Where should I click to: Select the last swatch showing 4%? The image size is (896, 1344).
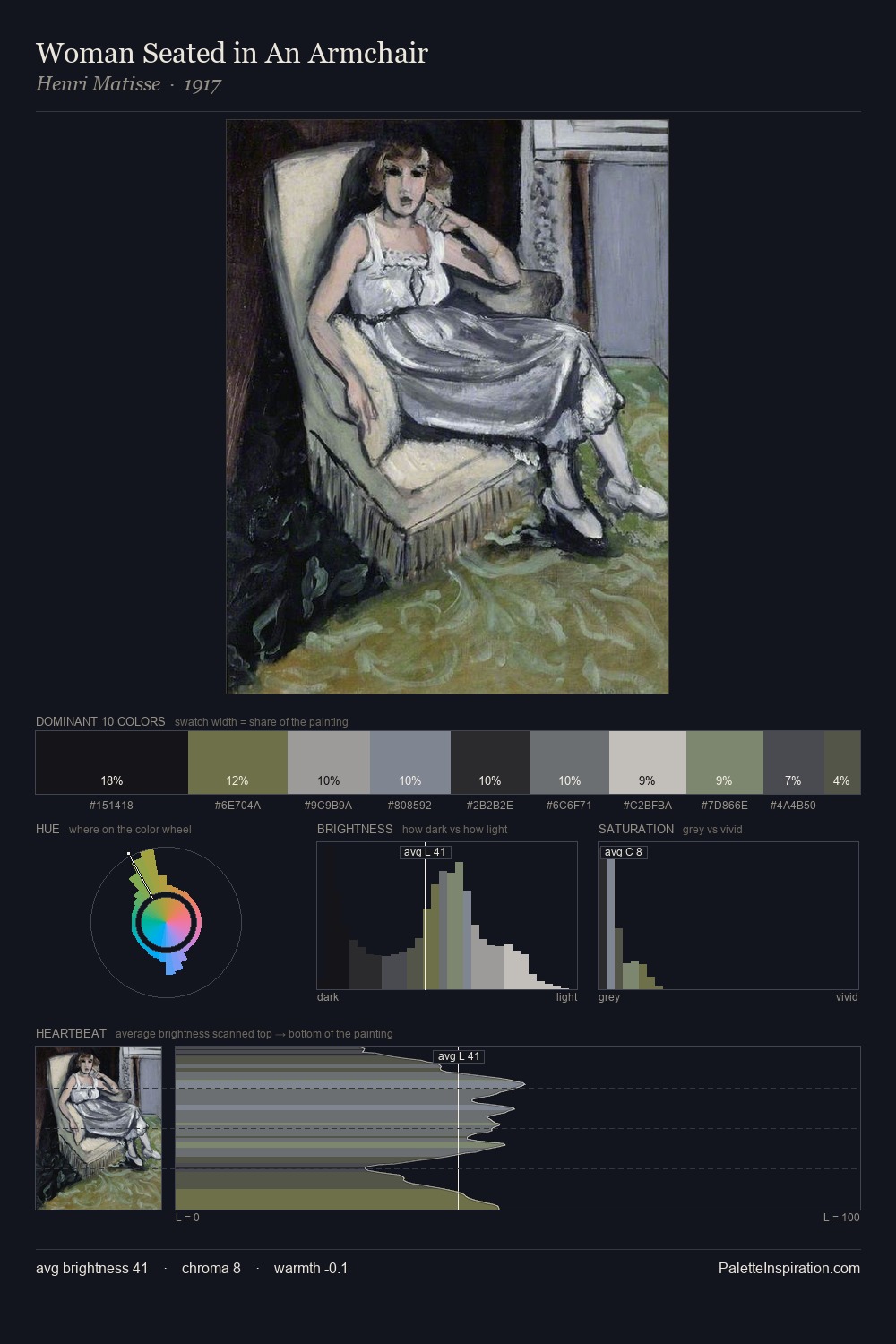click(x=842, y=762)
